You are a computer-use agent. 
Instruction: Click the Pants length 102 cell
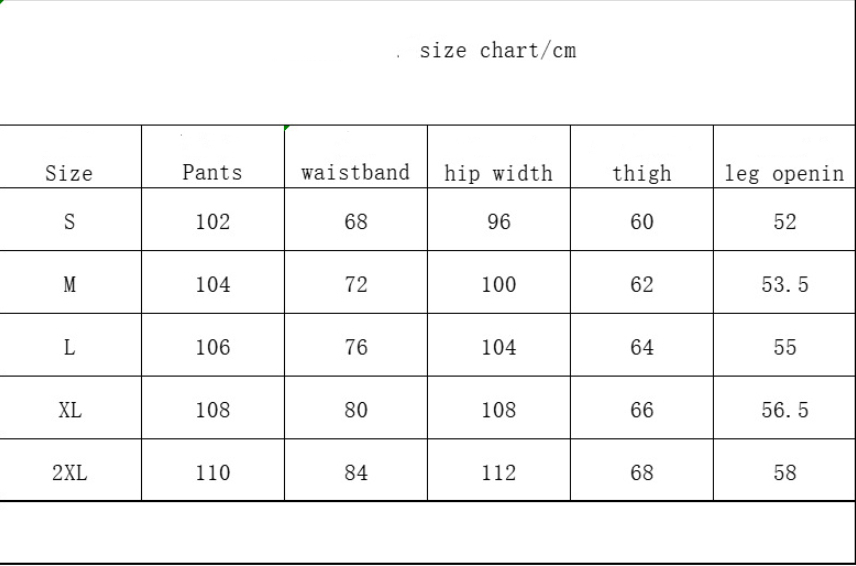click(x=212, y=222)
